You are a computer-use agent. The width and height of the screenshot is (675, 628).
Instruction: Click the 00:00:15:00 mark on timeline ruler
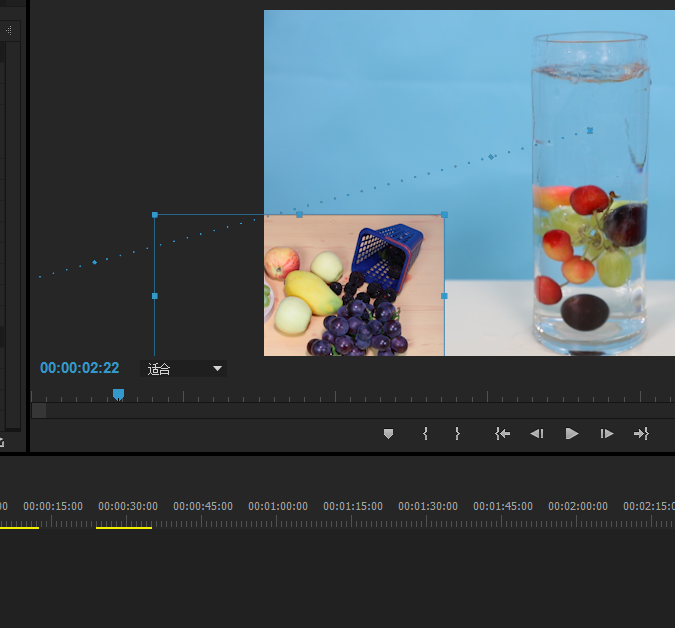(53, 506)
